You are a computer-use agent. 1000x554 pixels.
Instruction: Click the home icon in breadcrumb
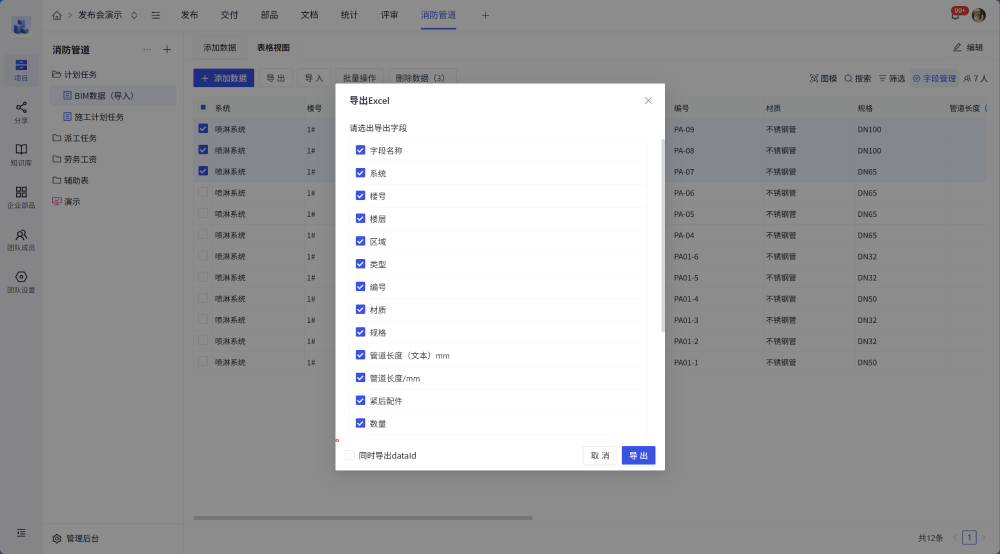[56, 15]
